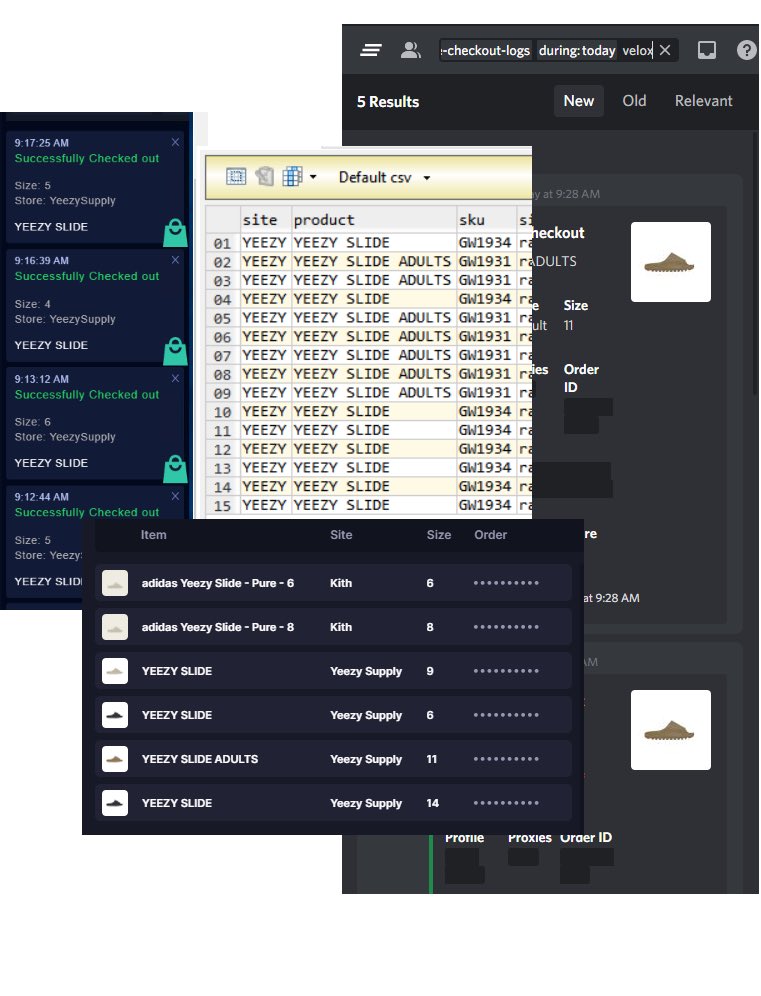Sort search results by Old
761x996 pixels.
point(634,101)
